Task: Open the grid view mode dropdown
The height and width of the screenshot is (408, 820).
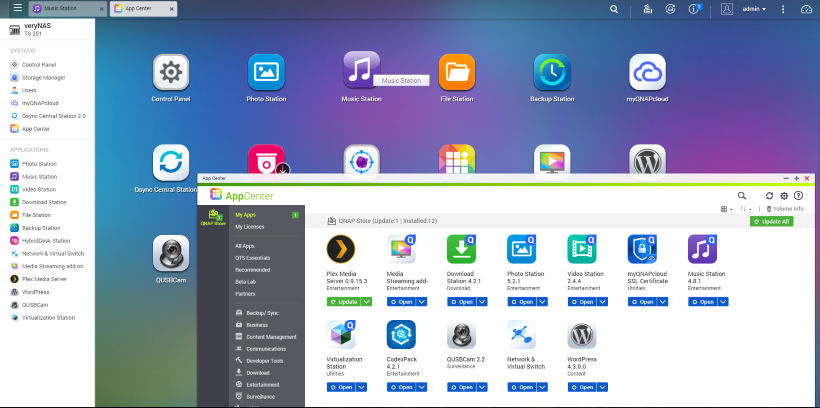Action: (x=726, y=209)
